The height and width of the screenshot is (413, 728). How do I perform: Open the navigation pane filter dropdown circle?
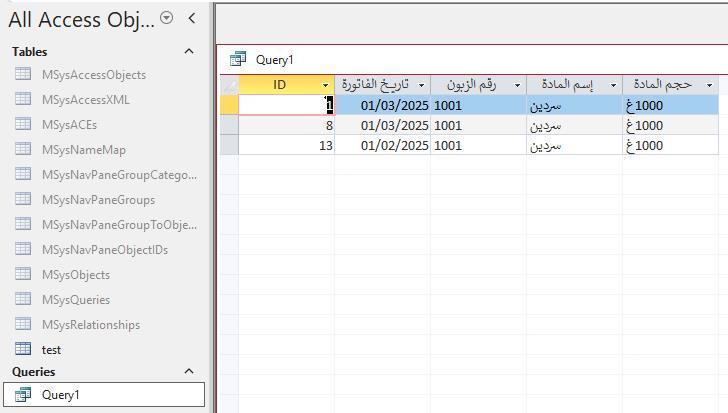tap(166, 18)
